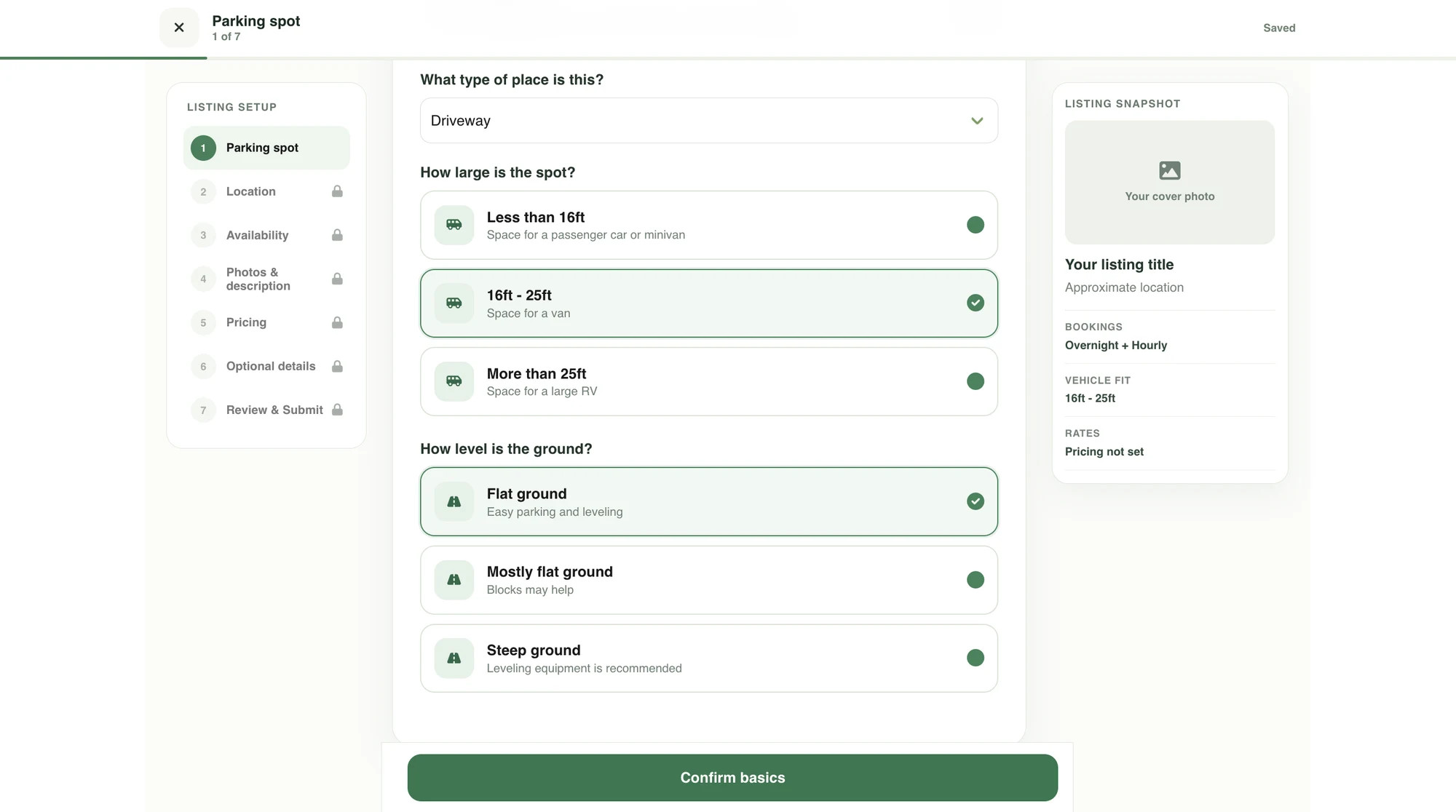Go to the Photos & description step
The height and width of the screenshot is (812, 1456).
coord(266,279)
